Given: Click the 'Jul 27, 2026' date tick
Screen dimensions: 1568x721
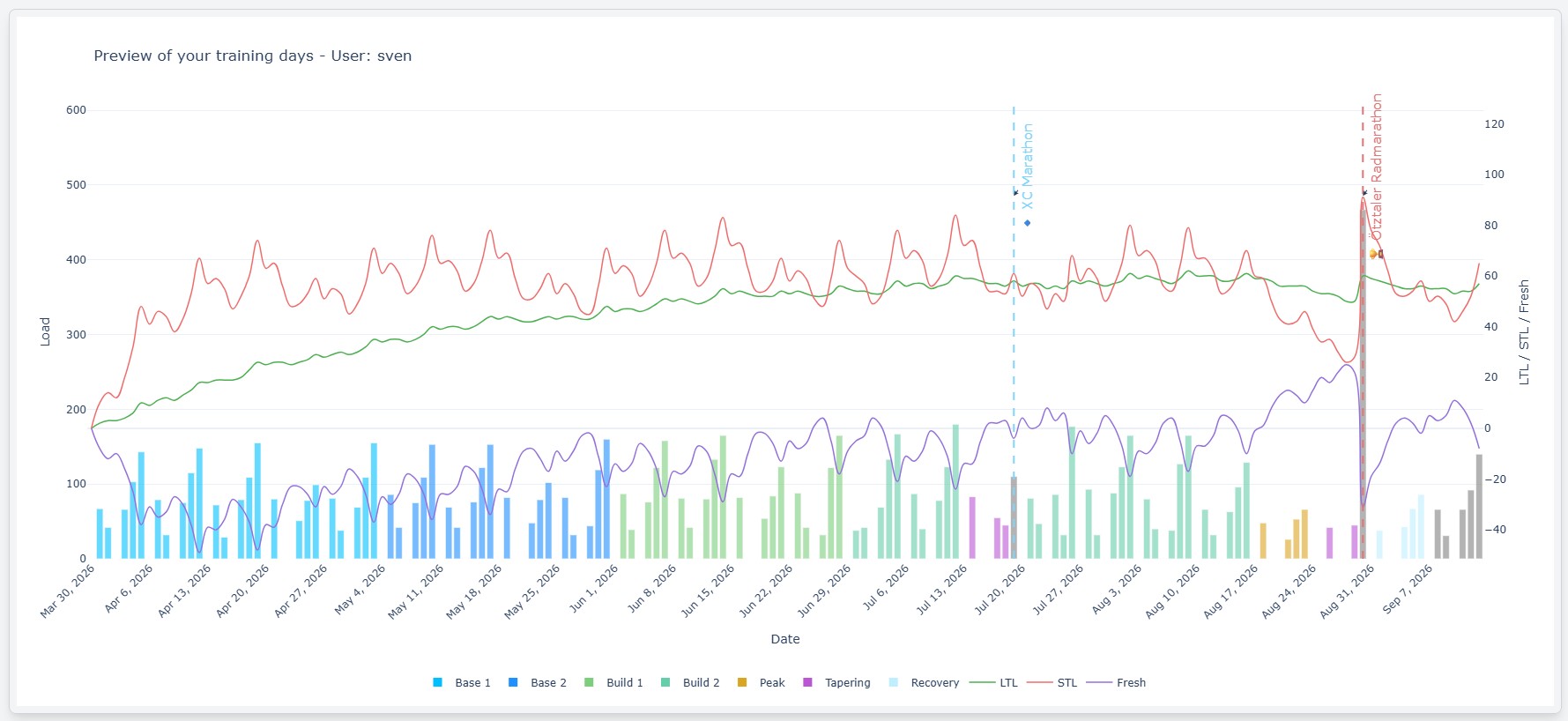Looking at the screenshot, I should coord(1058,590).
